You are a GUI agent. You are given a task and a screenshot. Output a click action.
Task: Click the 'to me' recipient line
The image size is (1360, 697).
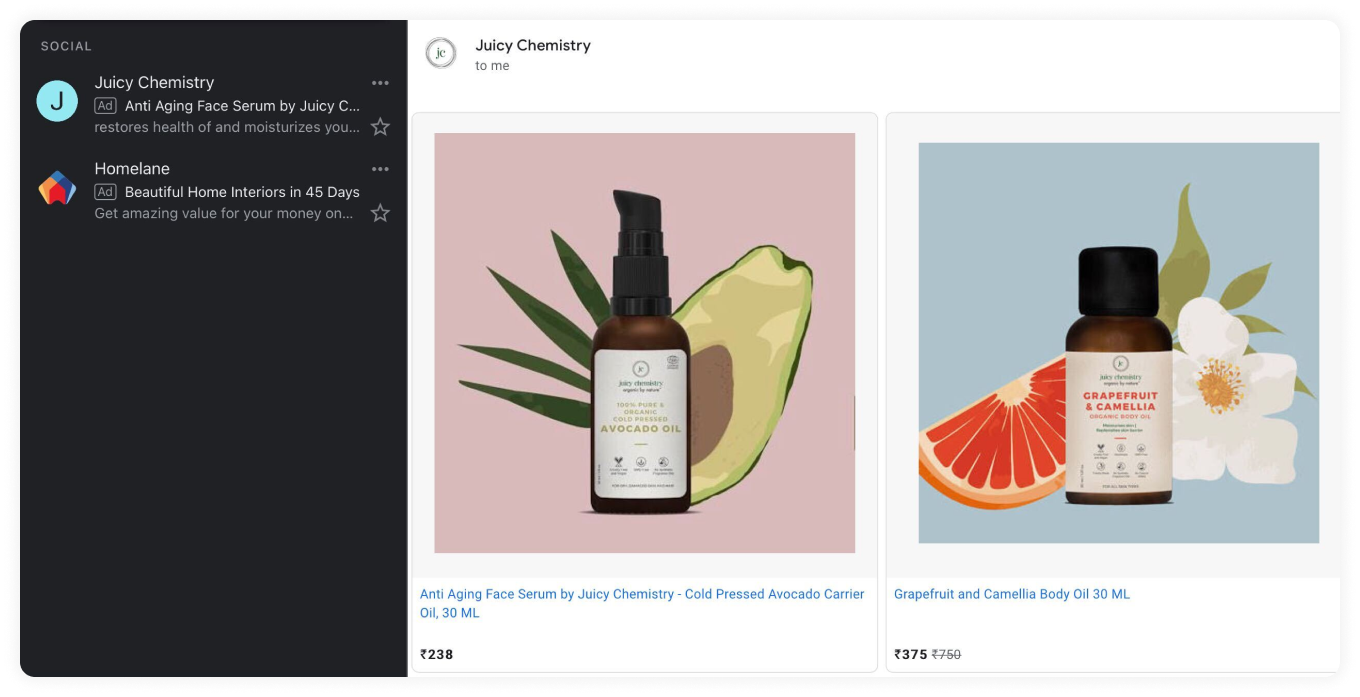(x=492, y=66)
